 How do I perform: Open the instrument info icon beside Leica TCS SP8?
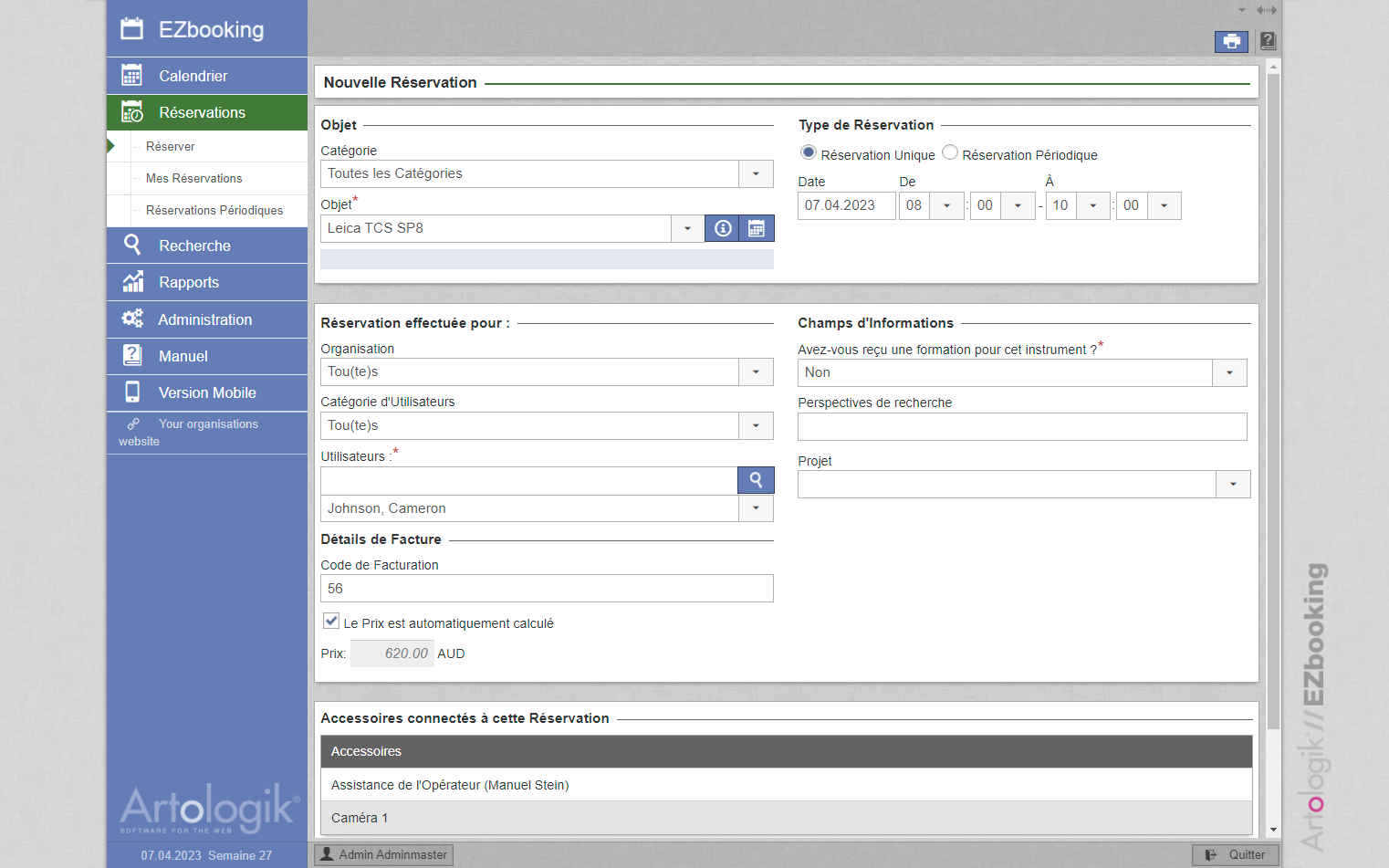(722, 228)
